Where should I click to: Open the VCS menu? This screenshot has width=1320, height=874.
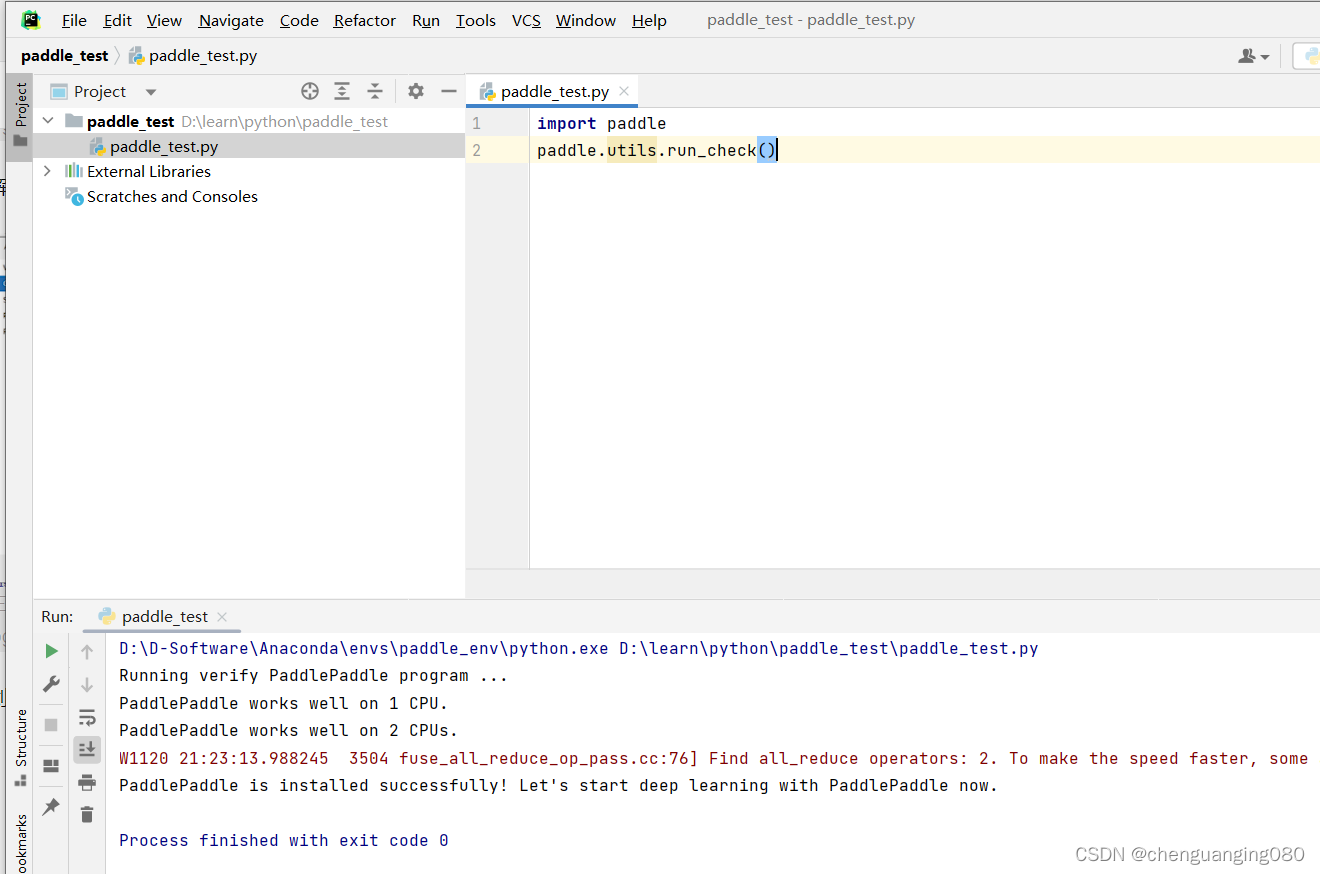point(526,21)
